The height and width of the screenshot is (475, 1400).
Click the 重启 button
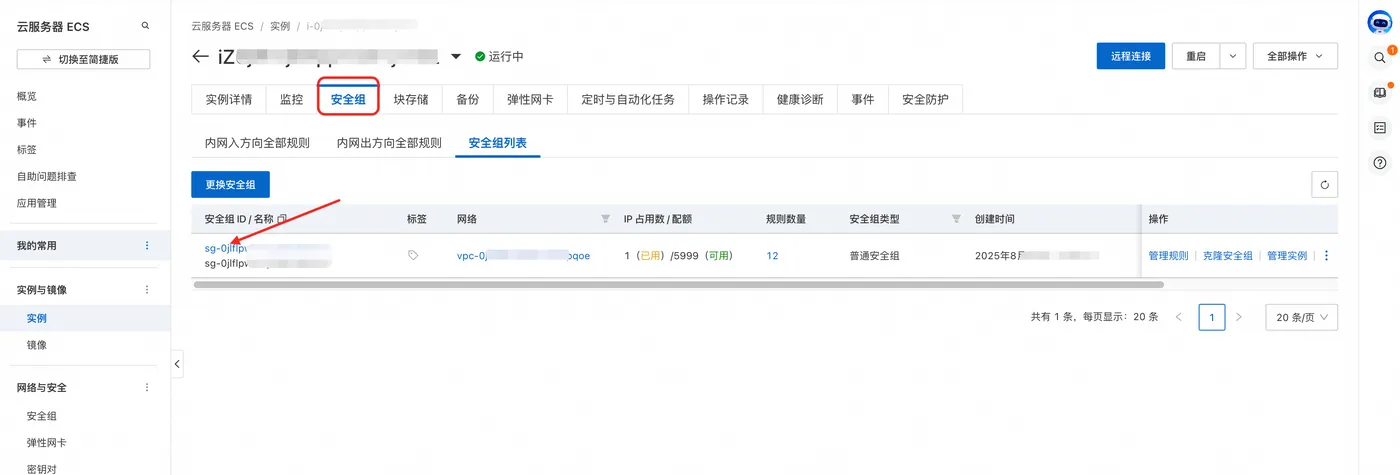click(x=1196, y=57)
